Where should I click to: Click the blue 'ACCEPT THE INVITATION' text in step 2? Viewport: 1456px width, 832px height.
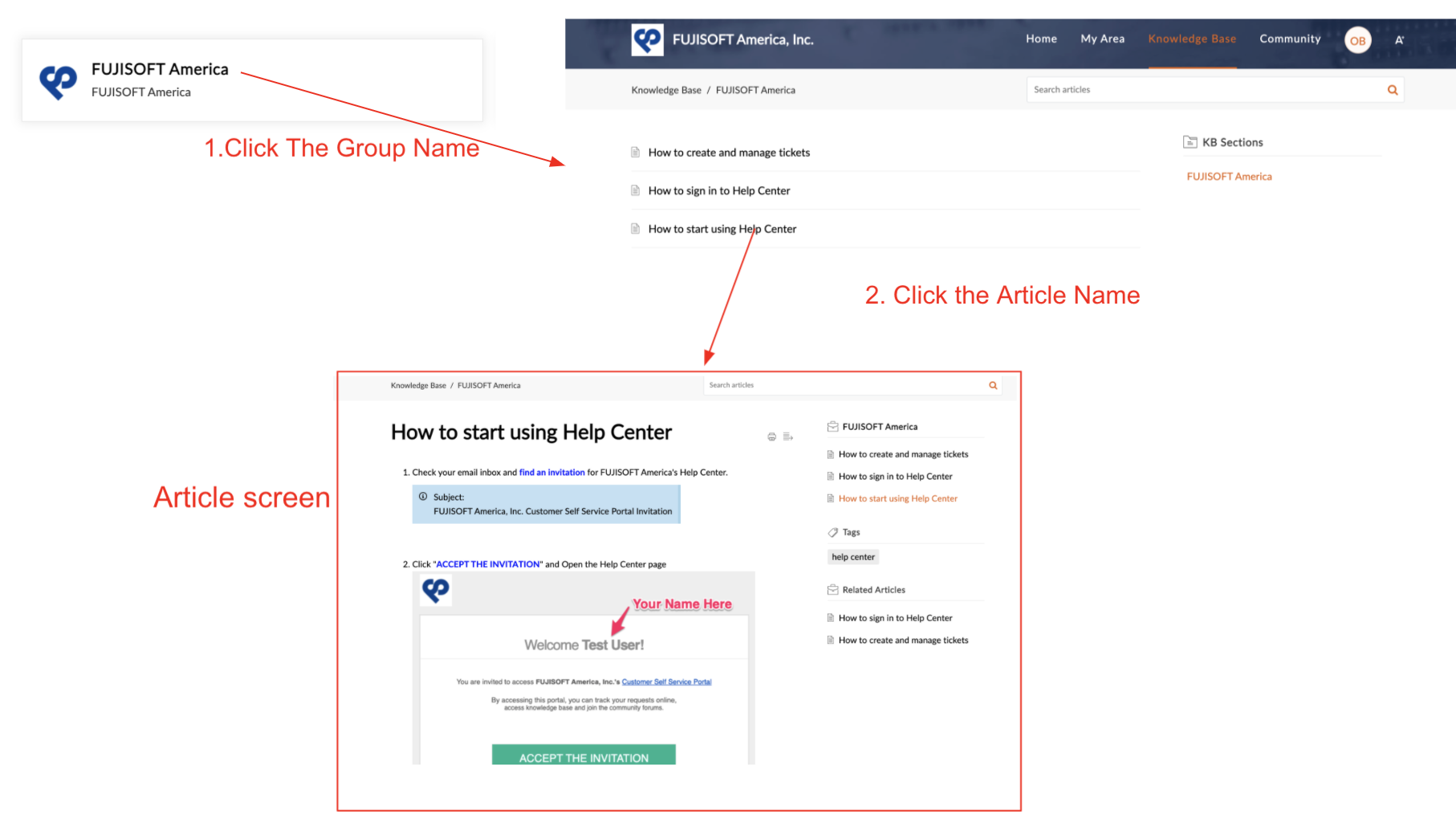pyautogui.click(x=488, y=565)
